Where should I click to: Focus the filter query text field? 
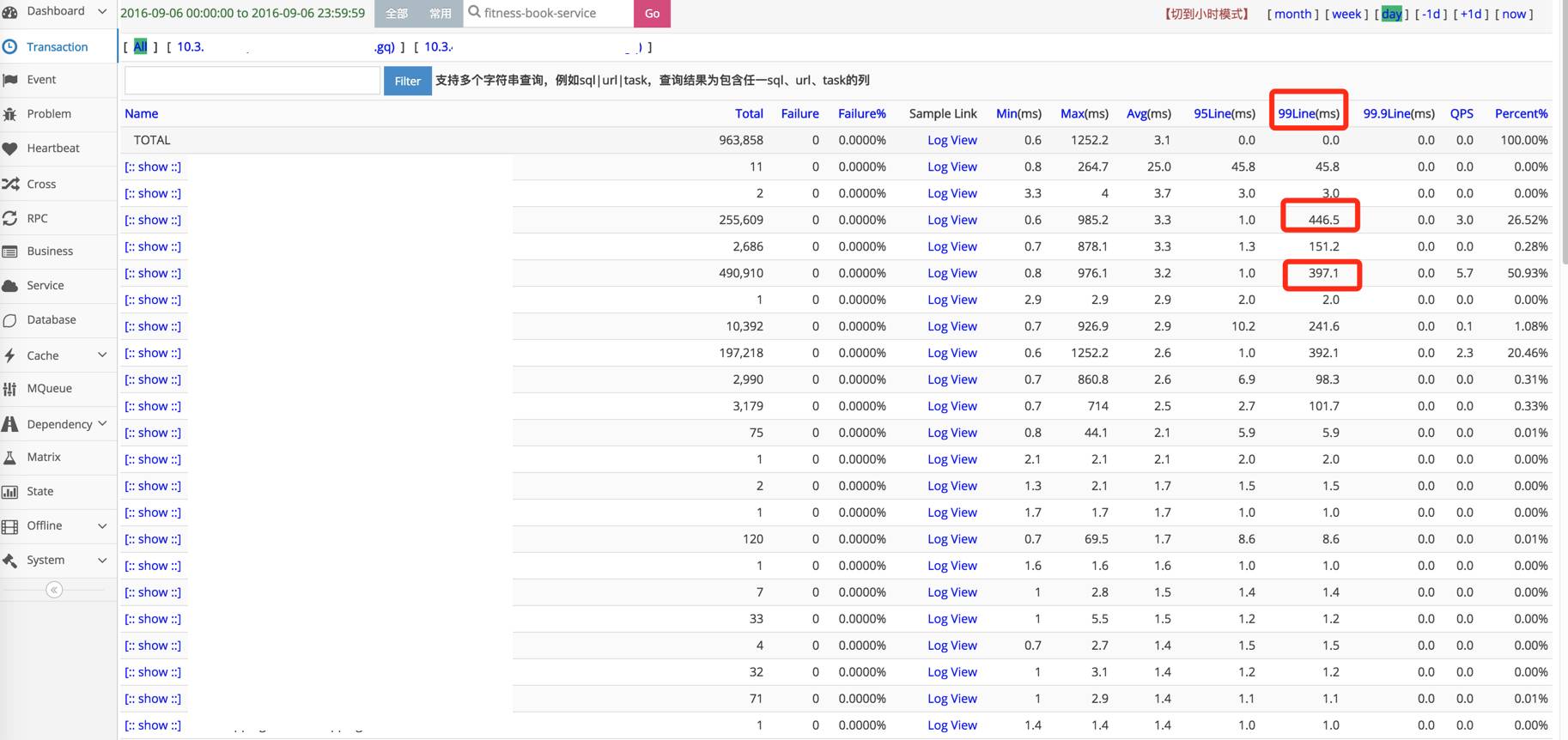point(252,81)
